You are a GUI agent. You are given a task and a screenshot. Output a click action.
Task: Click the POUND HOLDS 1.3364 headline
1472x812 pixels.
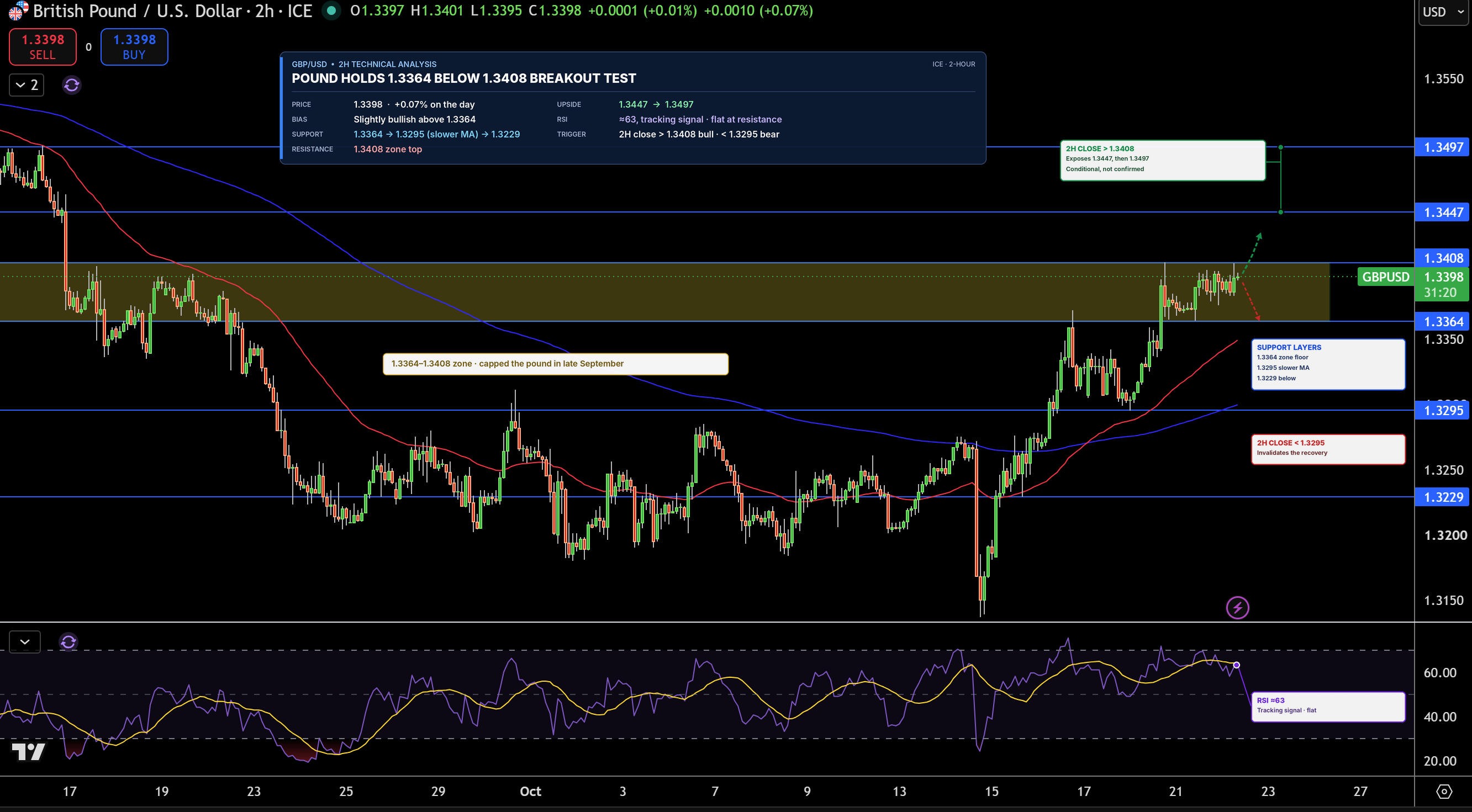(x=463, y=78)
